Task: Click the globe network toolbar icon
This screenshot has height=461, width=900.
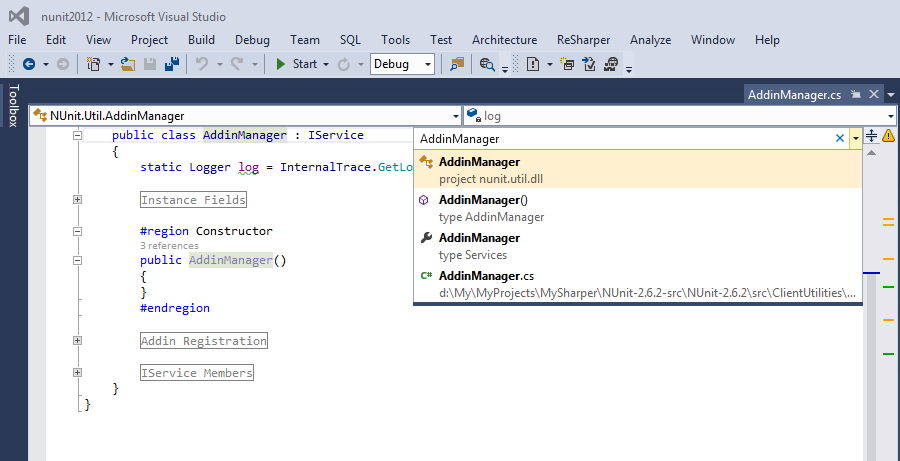Action: [611, 64]
